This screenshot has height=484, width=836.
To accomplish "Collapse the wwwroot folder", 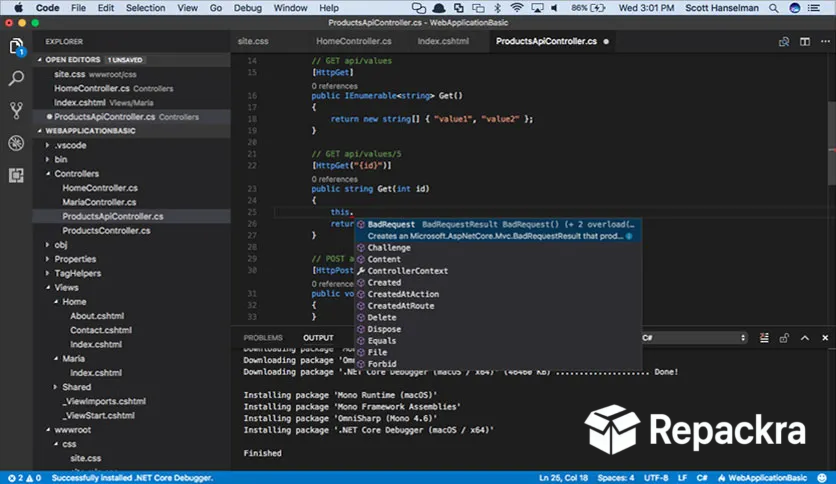I will pyautogui.click(x=48, y=430).
